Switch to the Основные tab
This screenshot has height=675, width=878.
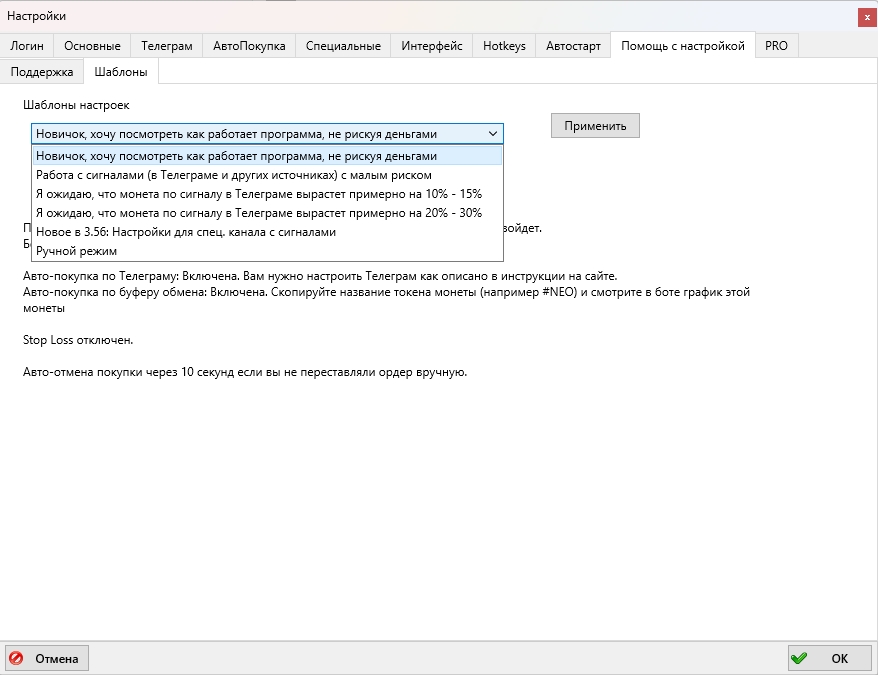(x=92, y=46)
